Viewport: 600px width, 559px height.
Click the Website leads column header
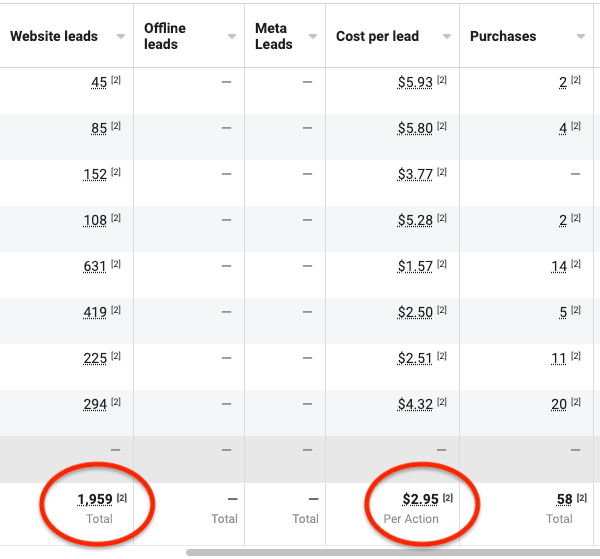[x=54, y=36]
